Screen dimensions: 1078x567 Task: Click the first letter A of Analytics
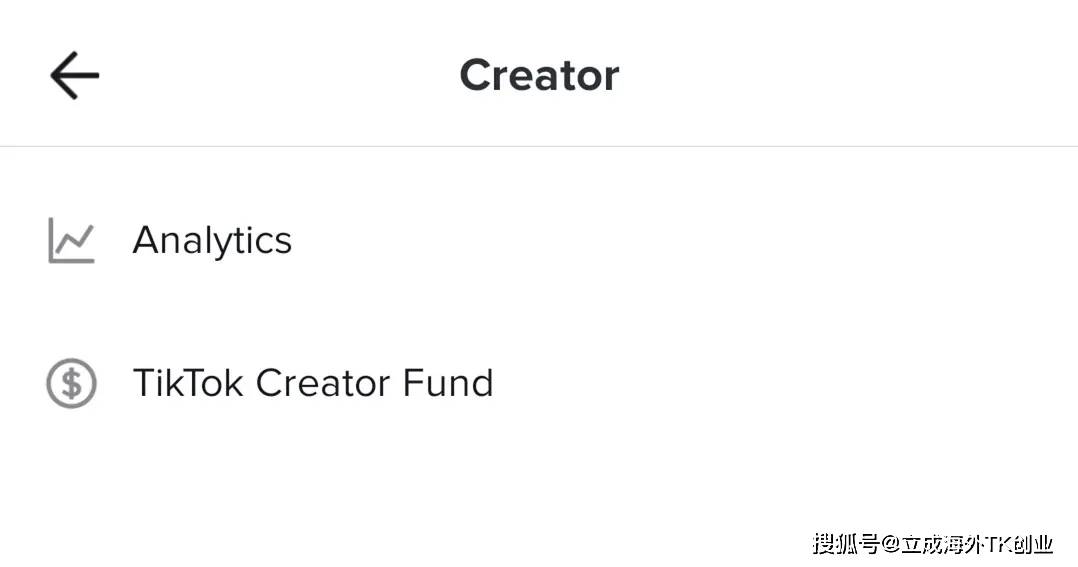pos(146,240)
